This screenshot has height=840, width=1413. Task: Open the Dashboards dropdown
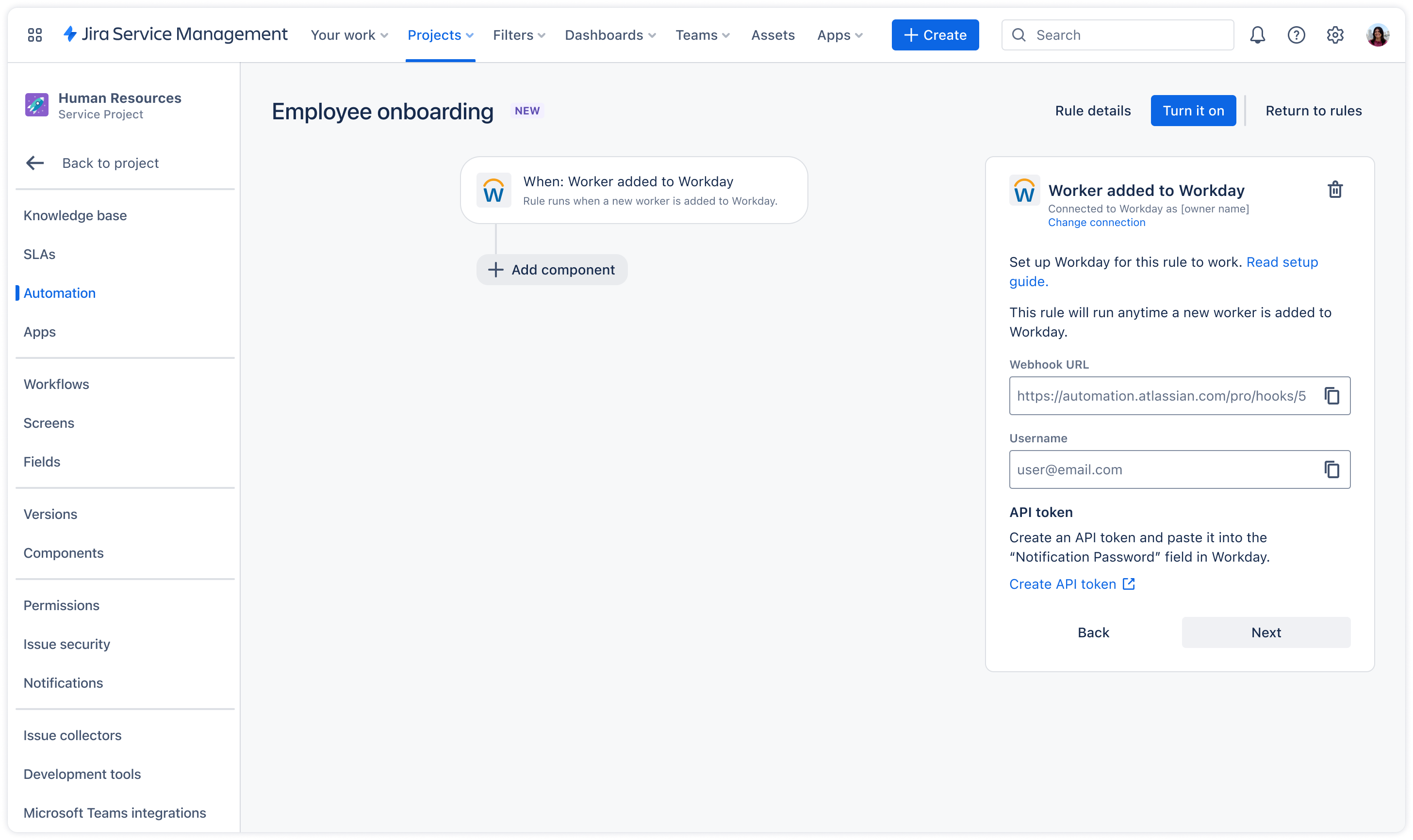click(x=610, y=34)
